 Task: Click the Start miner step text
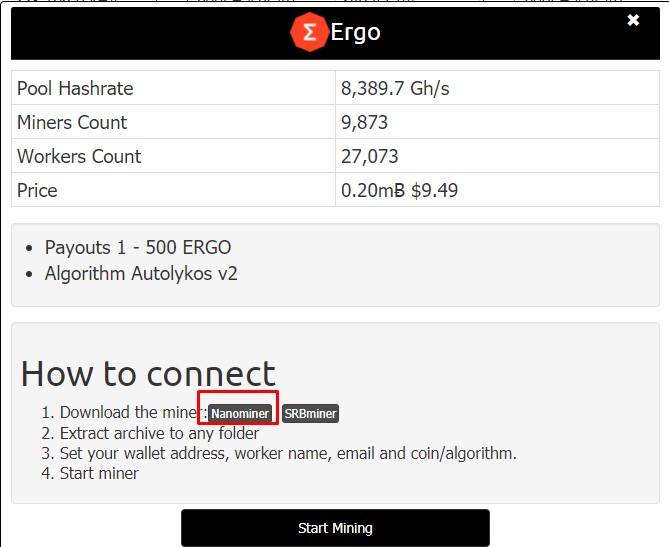99,473
